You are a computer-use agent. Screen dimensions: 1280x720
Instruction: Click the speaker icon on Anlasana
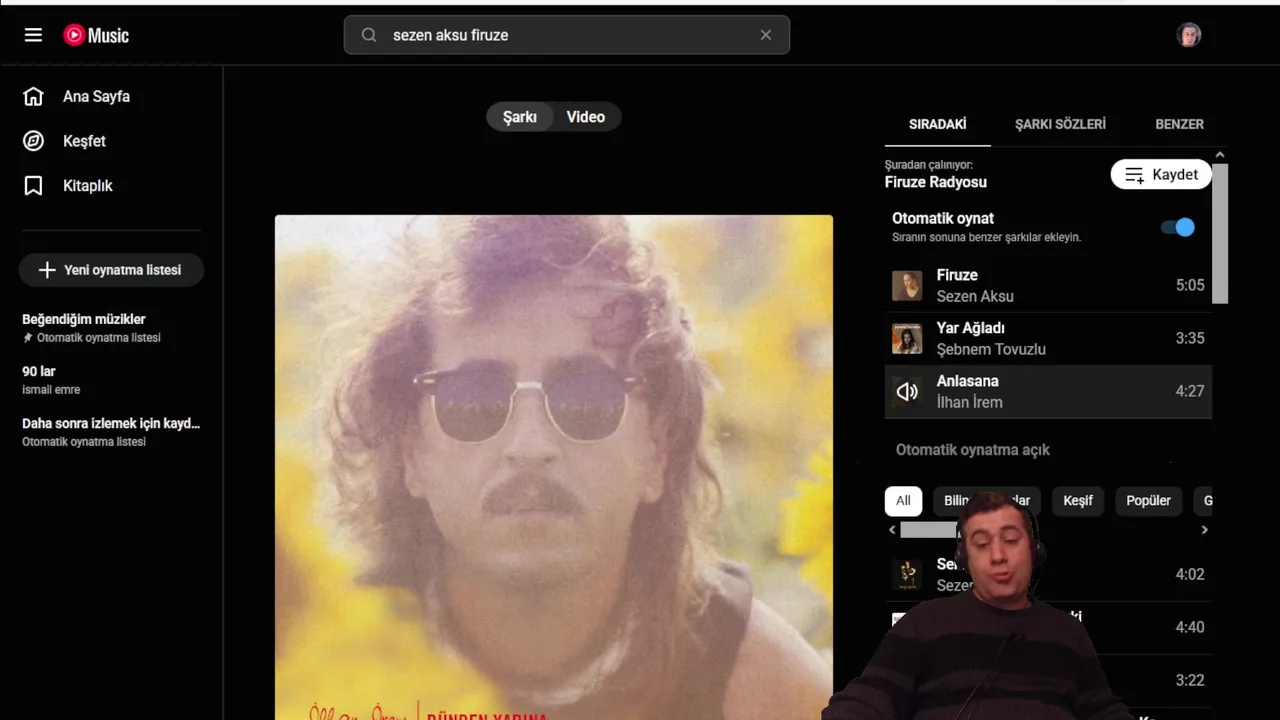tap(907, 392)
